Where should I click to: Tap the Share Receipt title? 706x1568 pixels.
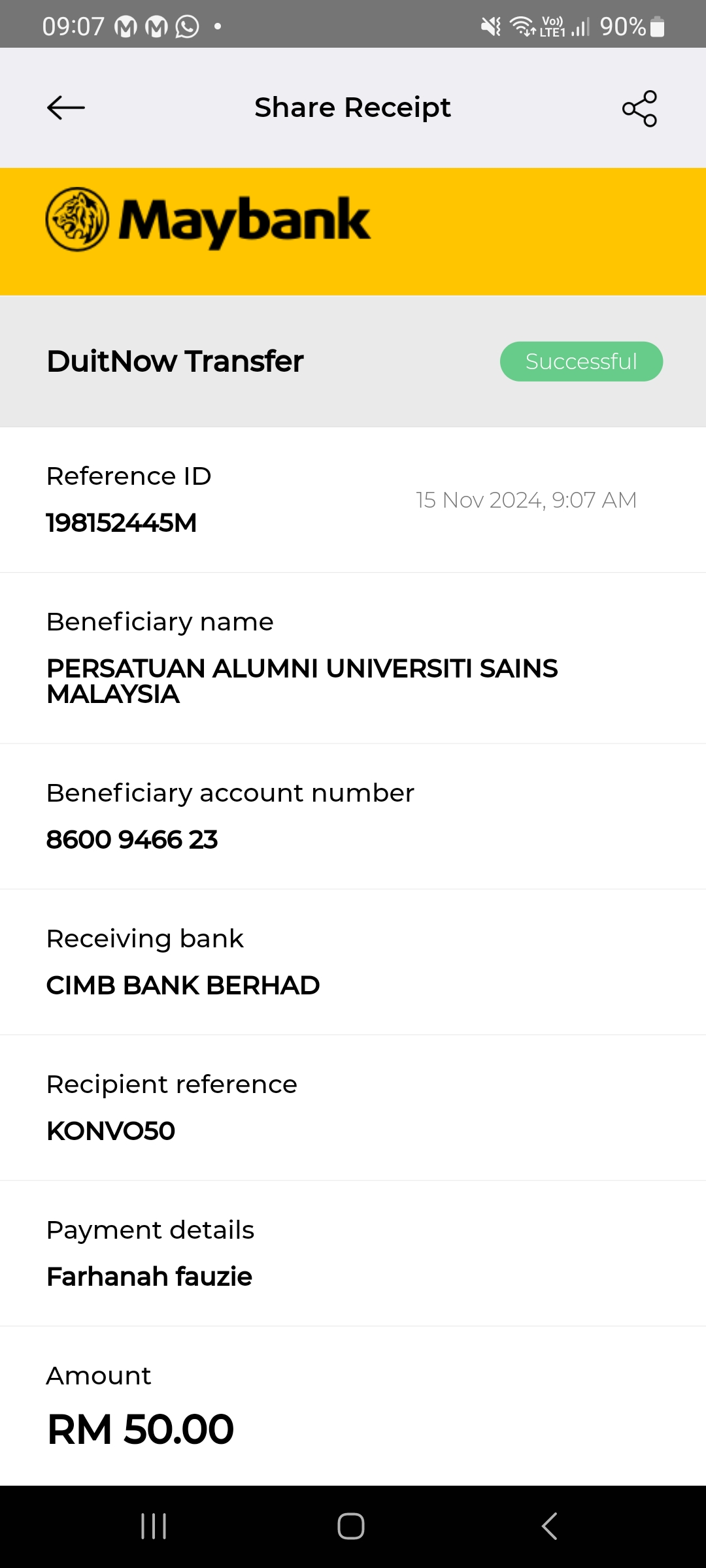point(352,108)
